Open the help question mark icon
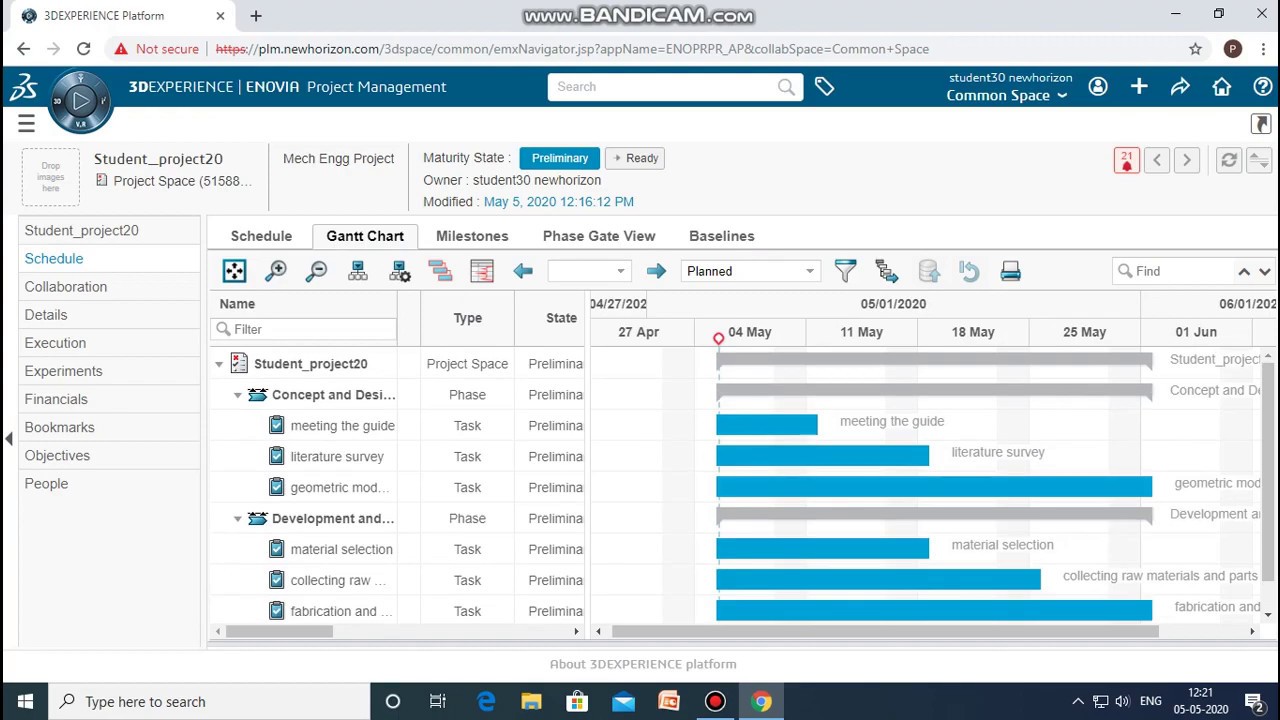Screen dimensions: 1280x720 1263,87
